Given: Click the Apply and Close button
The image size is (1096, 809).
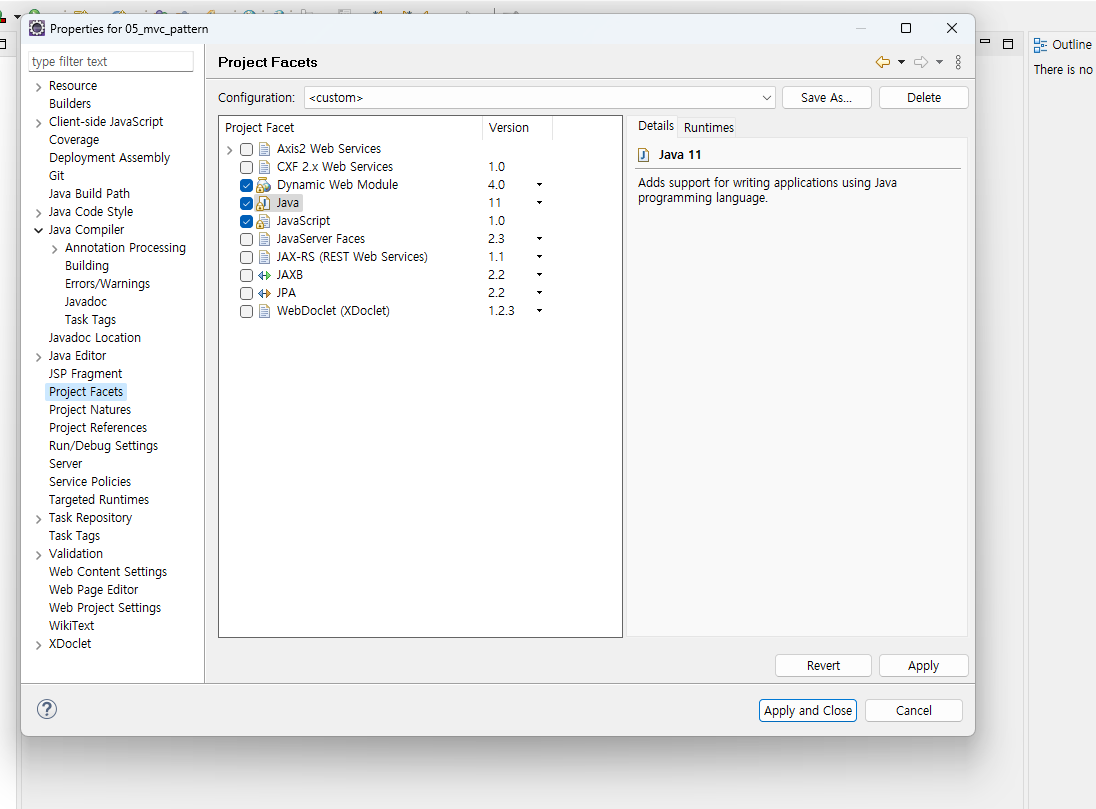Looking at the screenshot, I should point(807,710).
